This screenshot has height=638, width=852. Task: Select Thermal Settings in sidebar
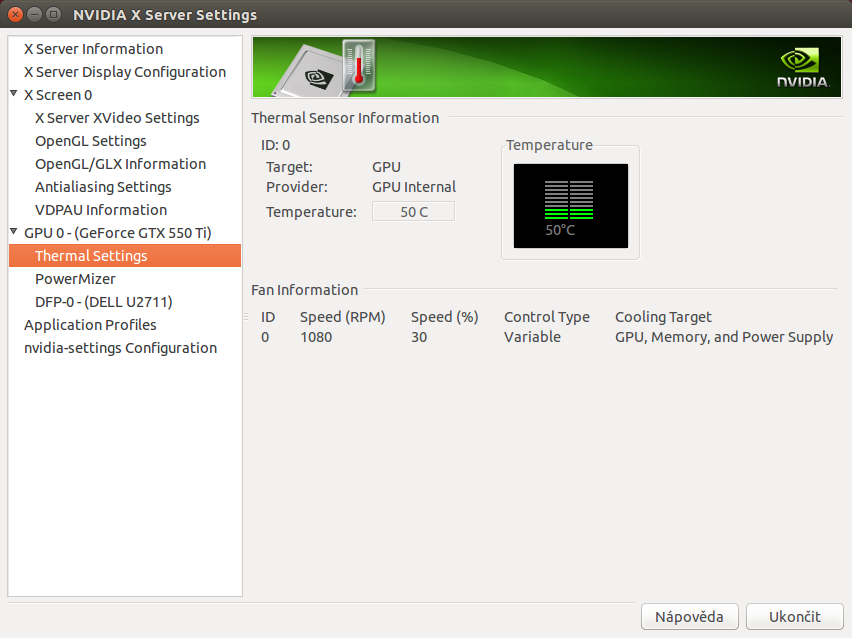[x=125, y=256]
